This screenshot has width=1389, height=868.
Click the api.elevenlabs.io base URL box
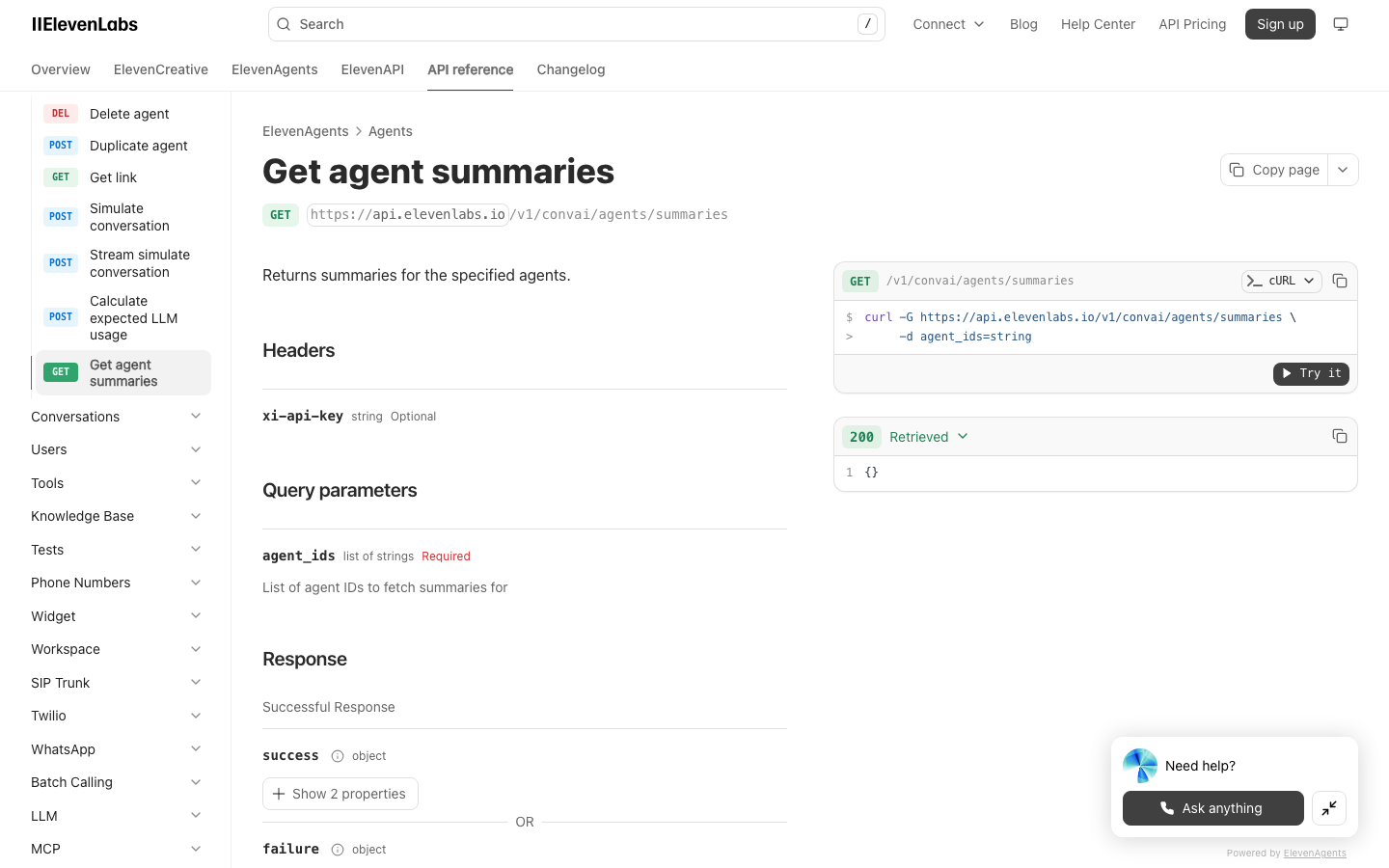408,214
